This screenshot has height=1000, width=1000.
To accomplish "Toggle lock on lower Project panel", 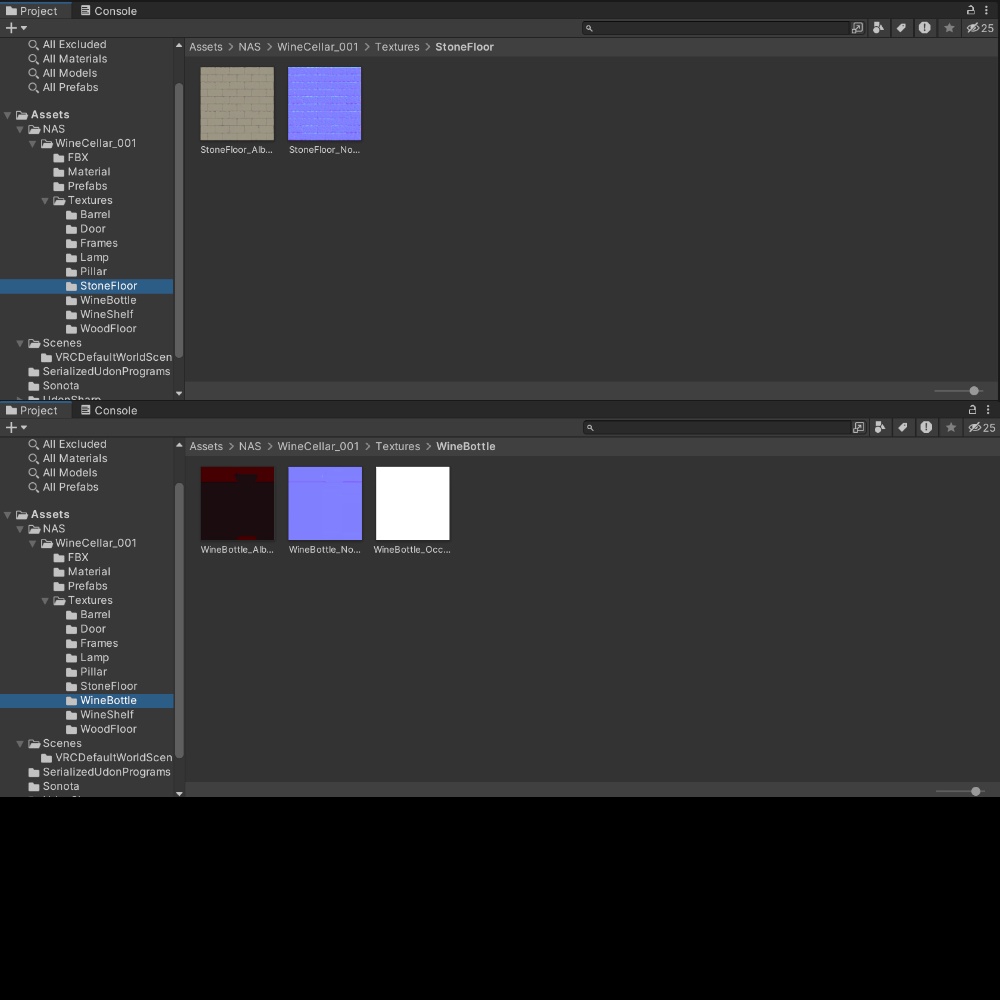I will tap(972, 409).
